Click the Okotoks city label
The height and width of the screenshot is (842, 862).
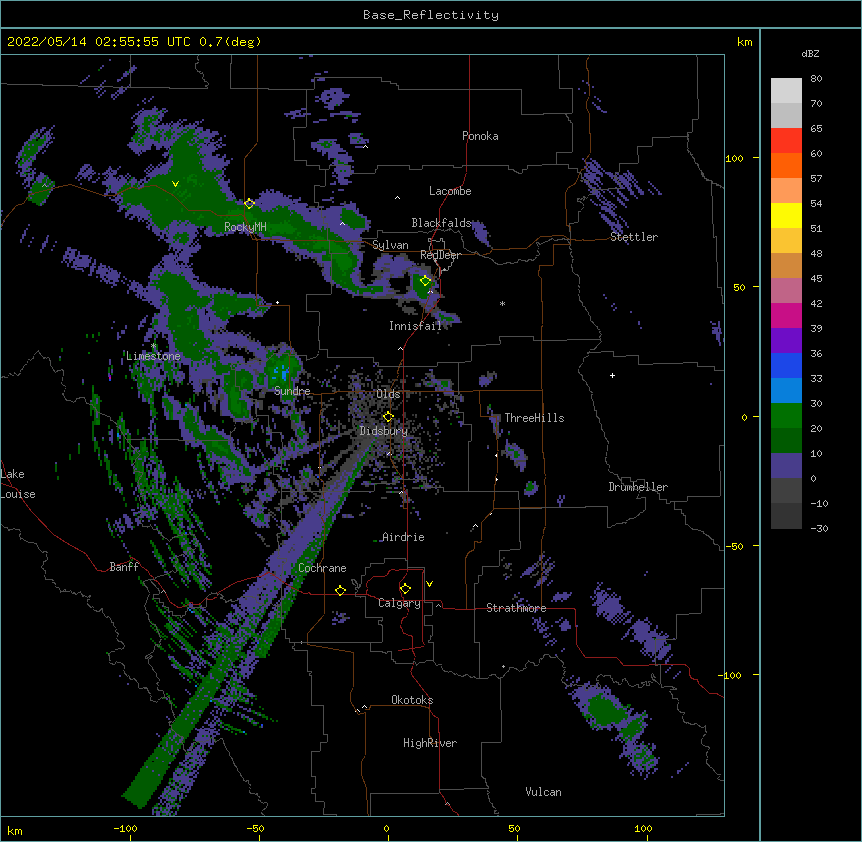pos(412,700)
